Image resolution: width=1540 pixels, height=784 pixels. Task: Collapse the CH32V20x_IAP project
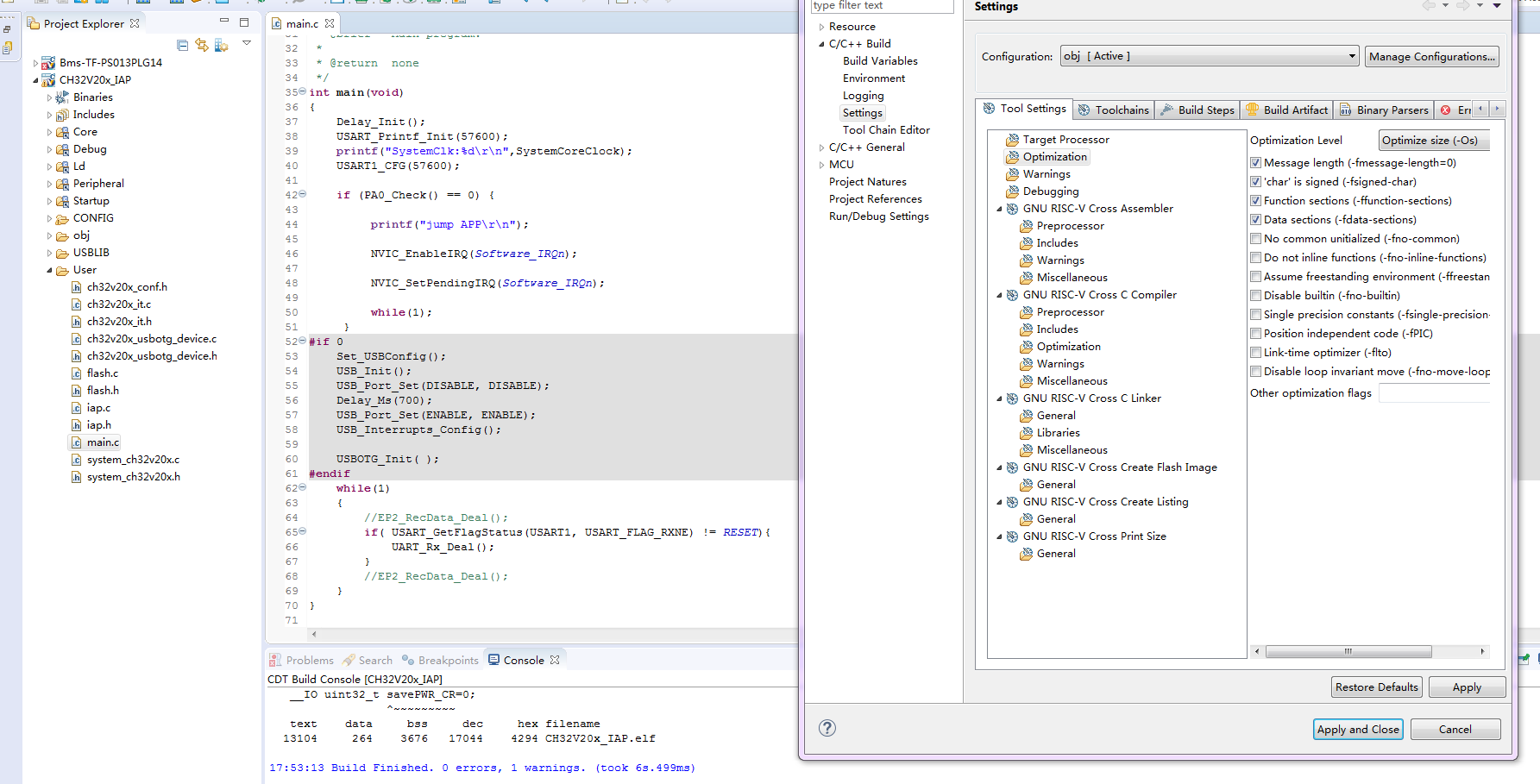tap(35, 80)
